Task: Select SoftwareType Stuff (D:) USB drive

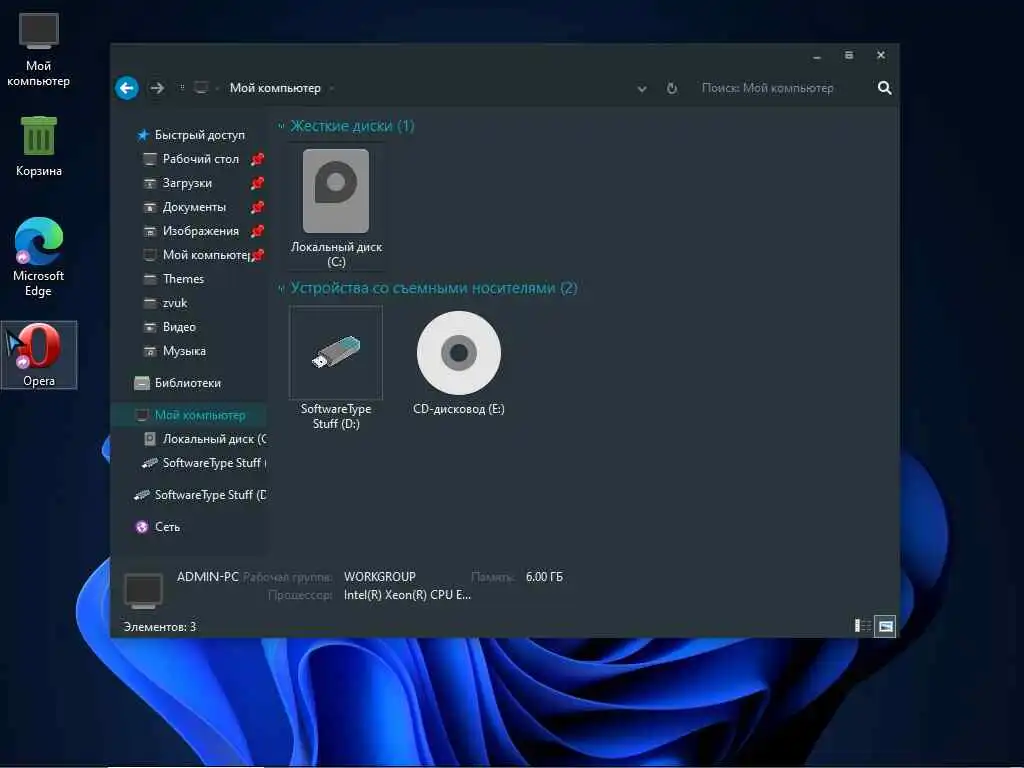Action: point(336,368)
